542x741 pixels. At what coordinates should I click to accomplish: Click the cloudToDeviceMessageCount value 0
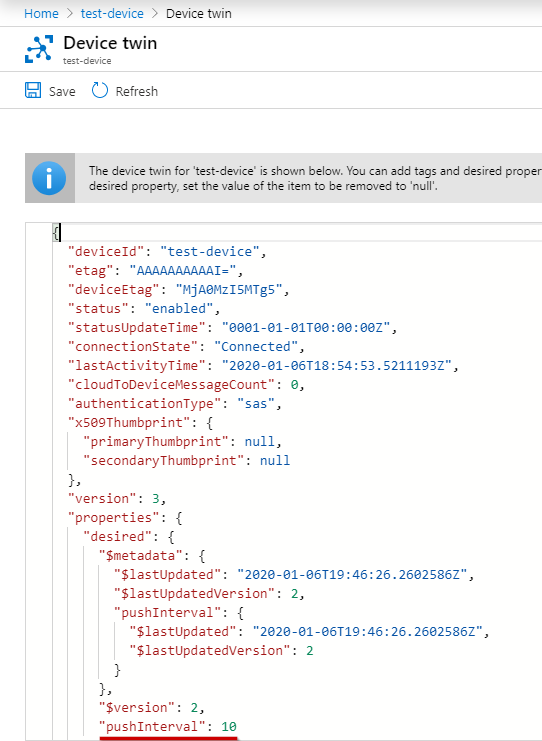[x=294, y=385]
